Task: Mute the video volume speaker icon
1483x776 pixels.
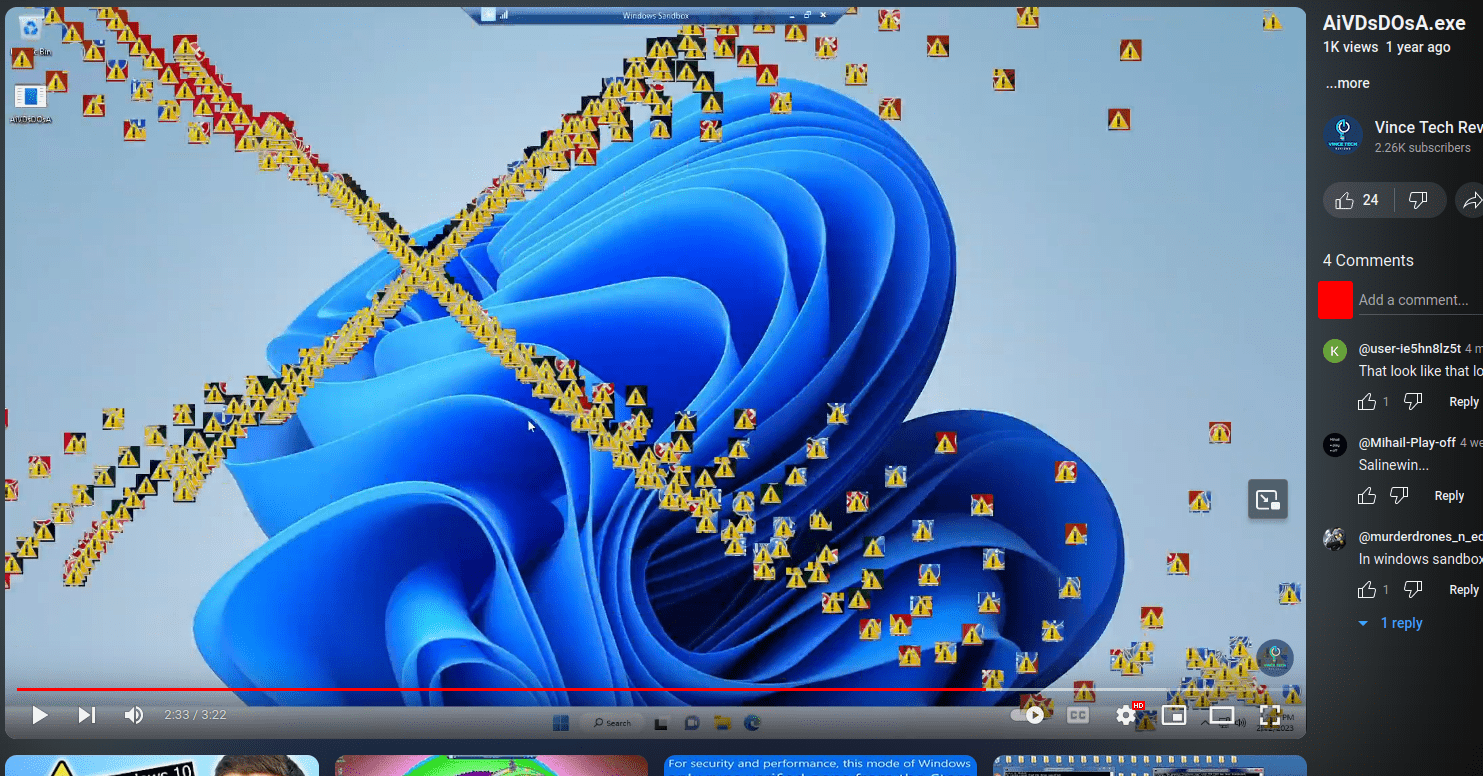Action: (133, 715)
